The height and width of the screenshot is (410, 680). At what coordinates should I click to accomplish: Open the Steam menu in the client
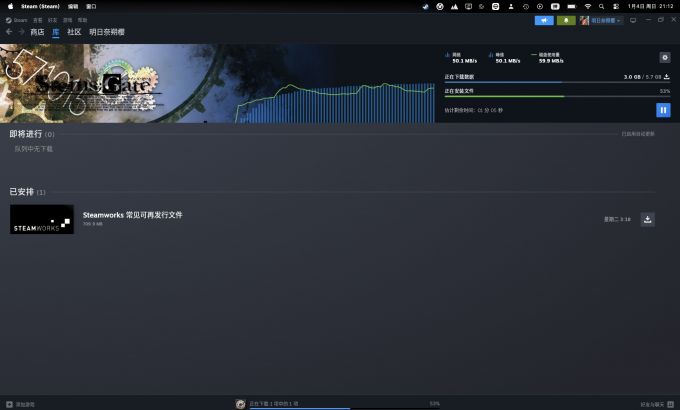click(17, 20)
